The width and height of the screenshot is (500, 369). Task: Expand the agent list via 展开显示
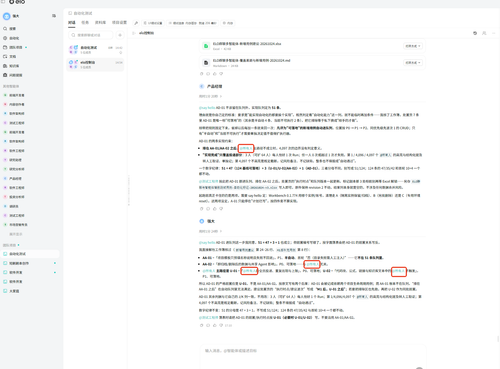[x=16, y=234]
